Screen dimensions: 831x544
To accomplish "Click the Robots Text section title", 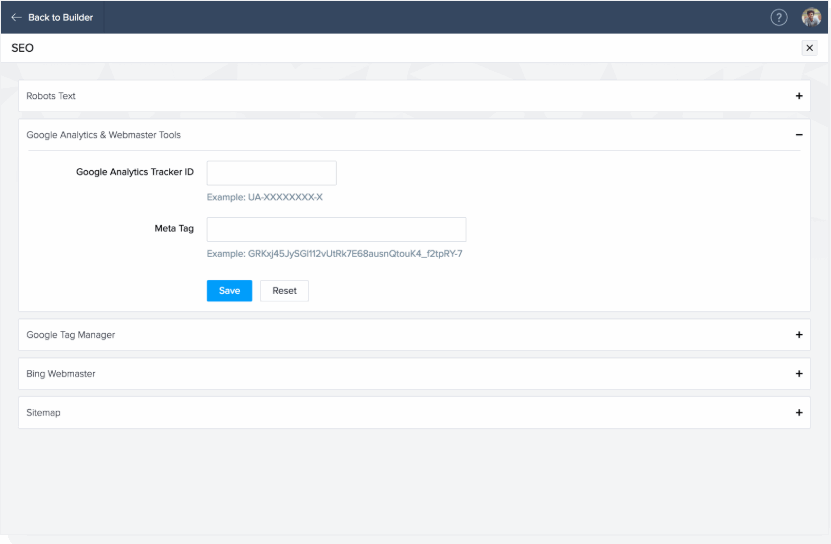I will 51,96.
